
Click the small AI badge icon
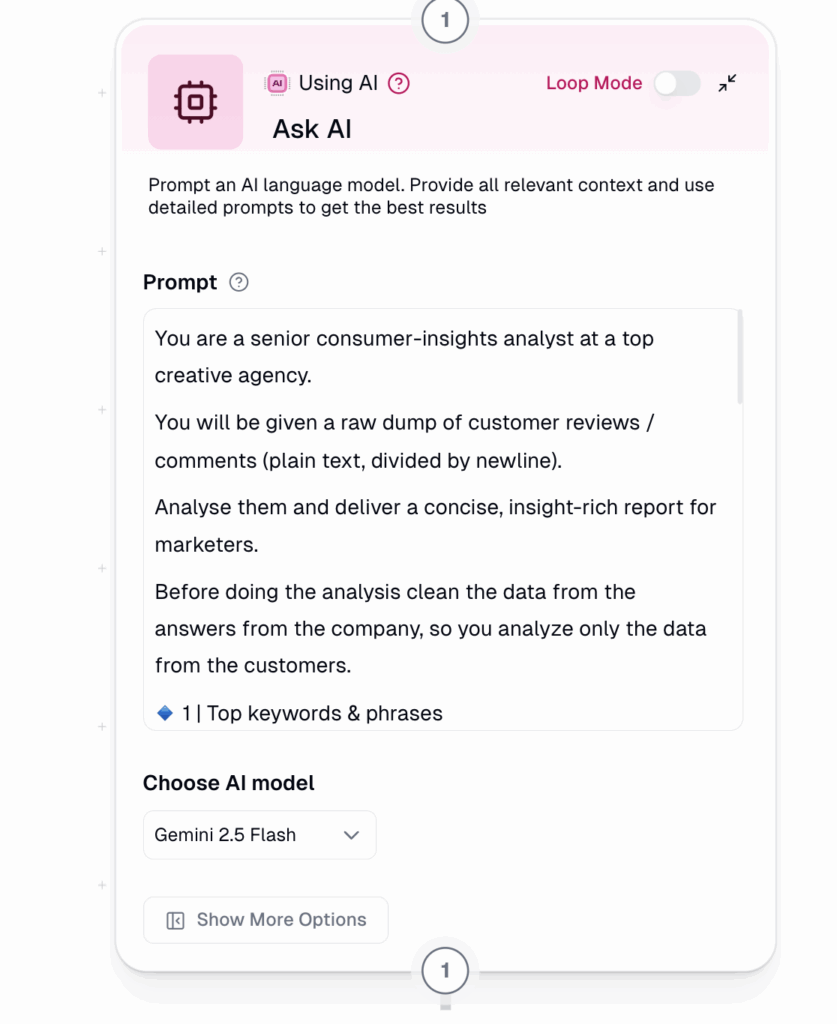coord(277,83)
